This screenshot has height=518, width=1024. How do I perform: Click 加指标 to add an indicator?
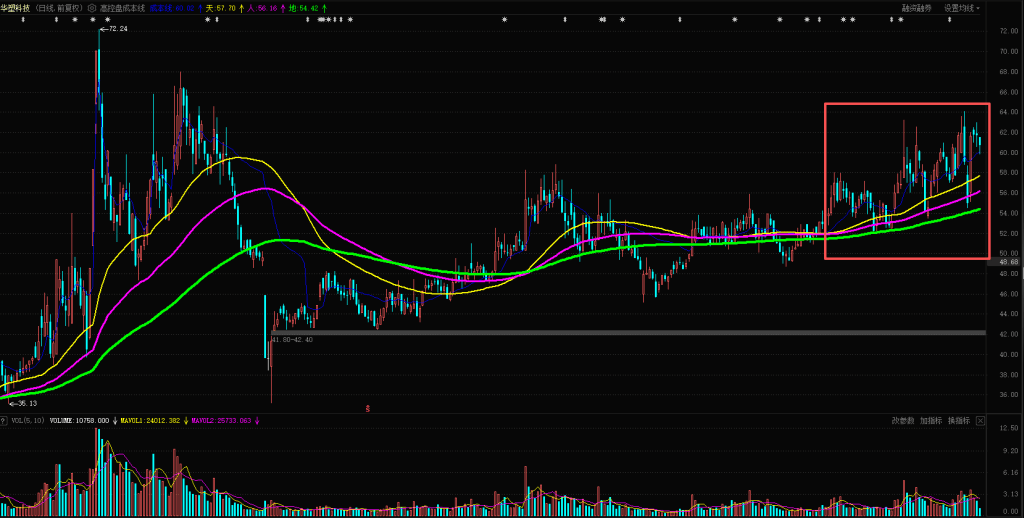click(x=931, y=421)
